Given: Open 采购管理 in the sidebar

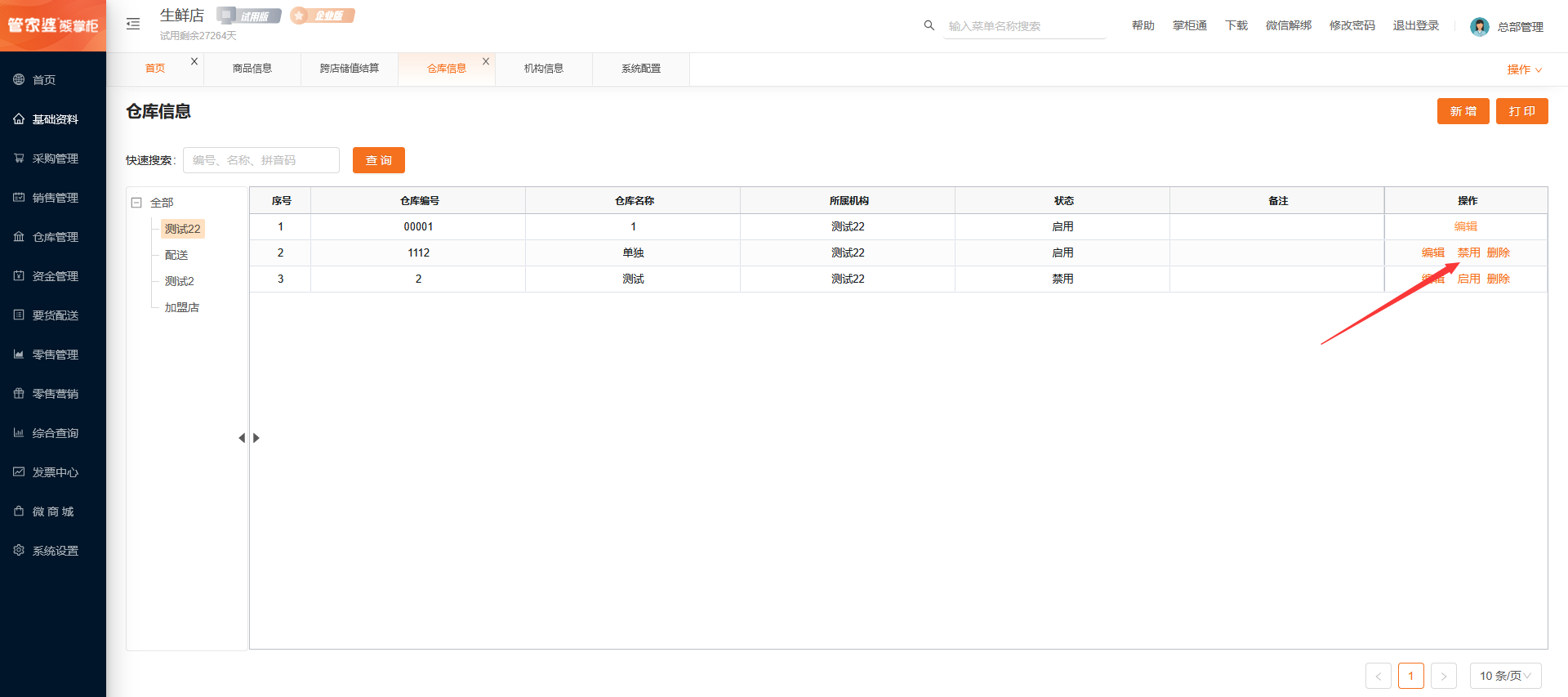Looking at the screenshot, I should [x=53, y=159].
